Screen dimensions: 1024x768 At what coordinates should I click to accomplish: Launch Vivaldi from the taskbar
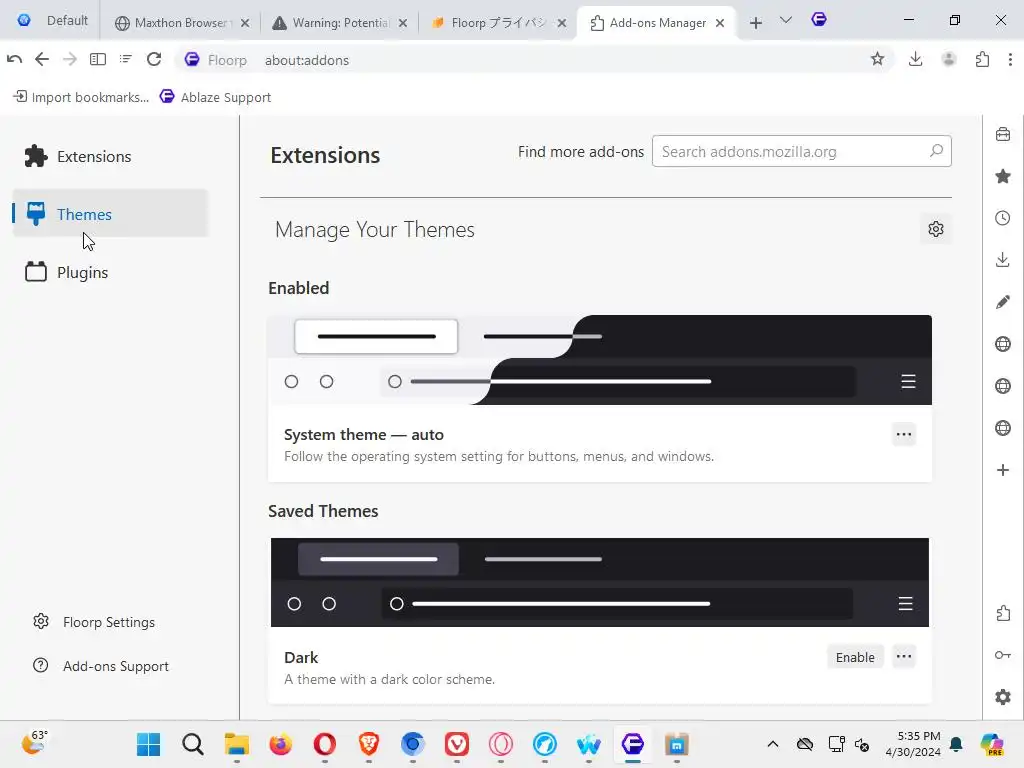tap(456, 744)
